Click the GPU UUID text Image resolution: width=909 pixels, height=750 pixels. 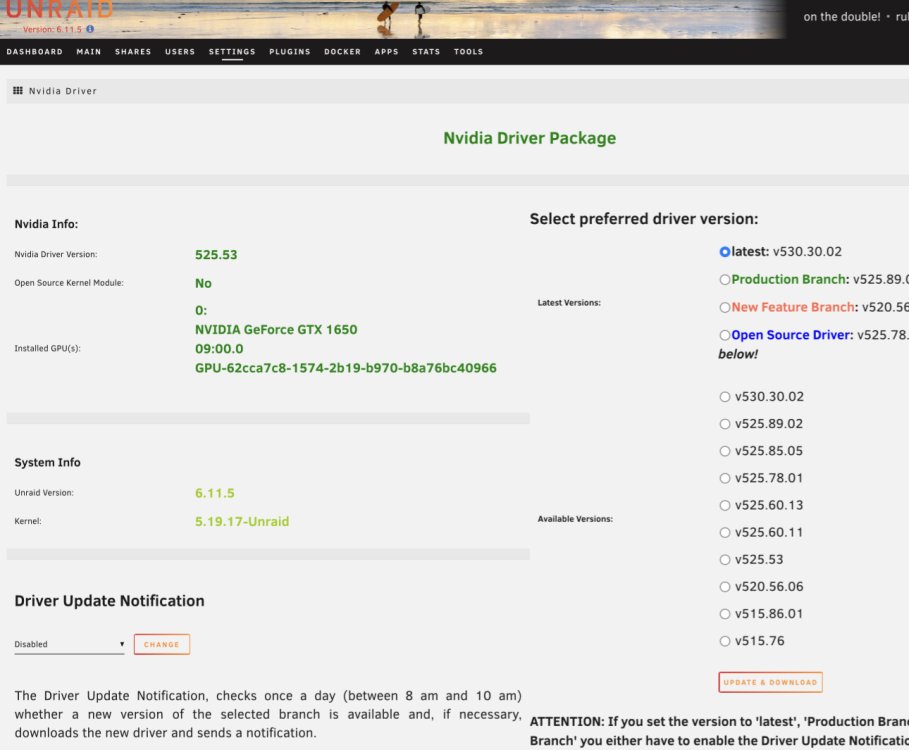coord(346,368)
